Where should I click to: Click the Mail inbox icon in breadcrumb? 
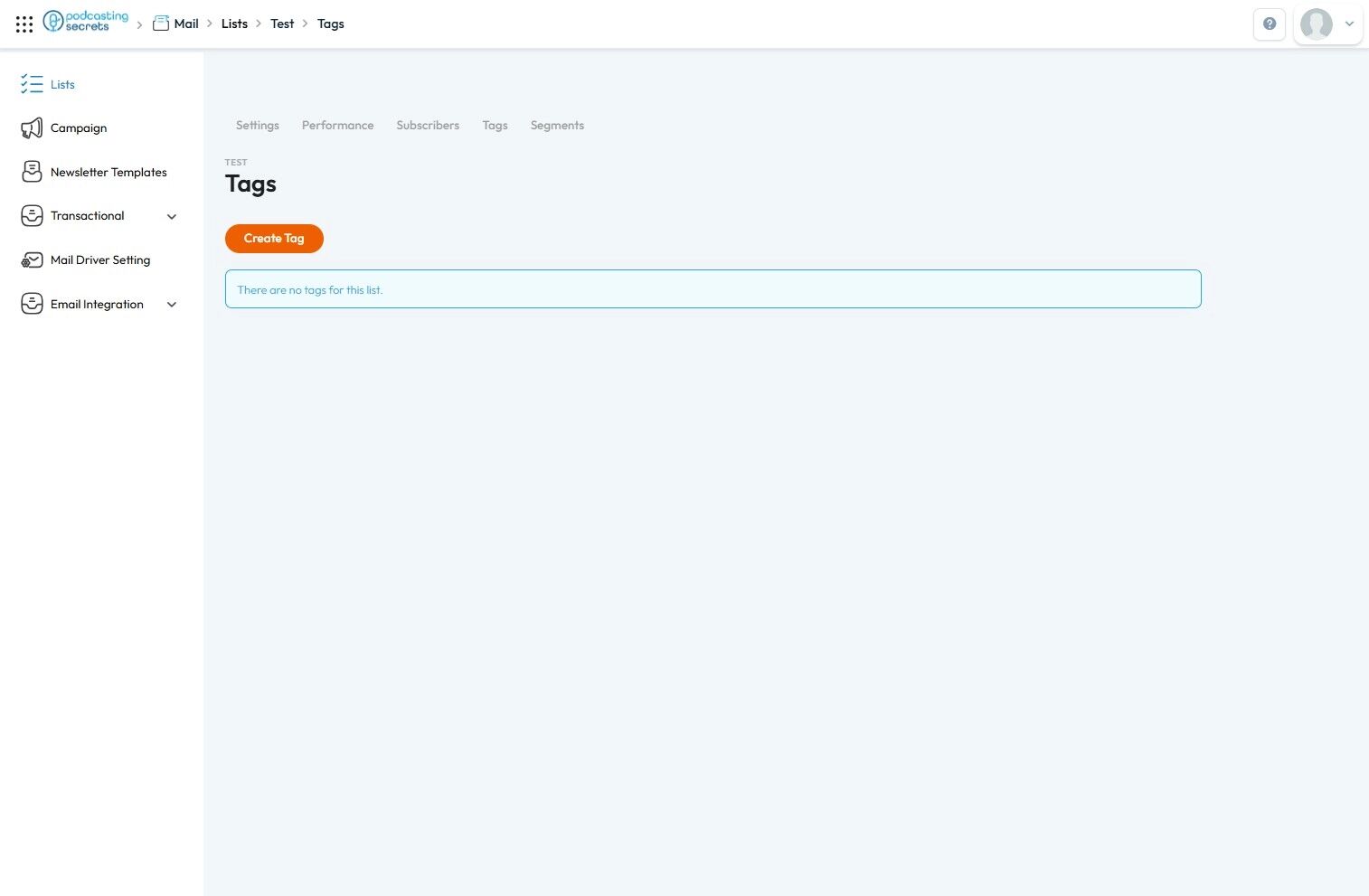click(x=161, y=24)
